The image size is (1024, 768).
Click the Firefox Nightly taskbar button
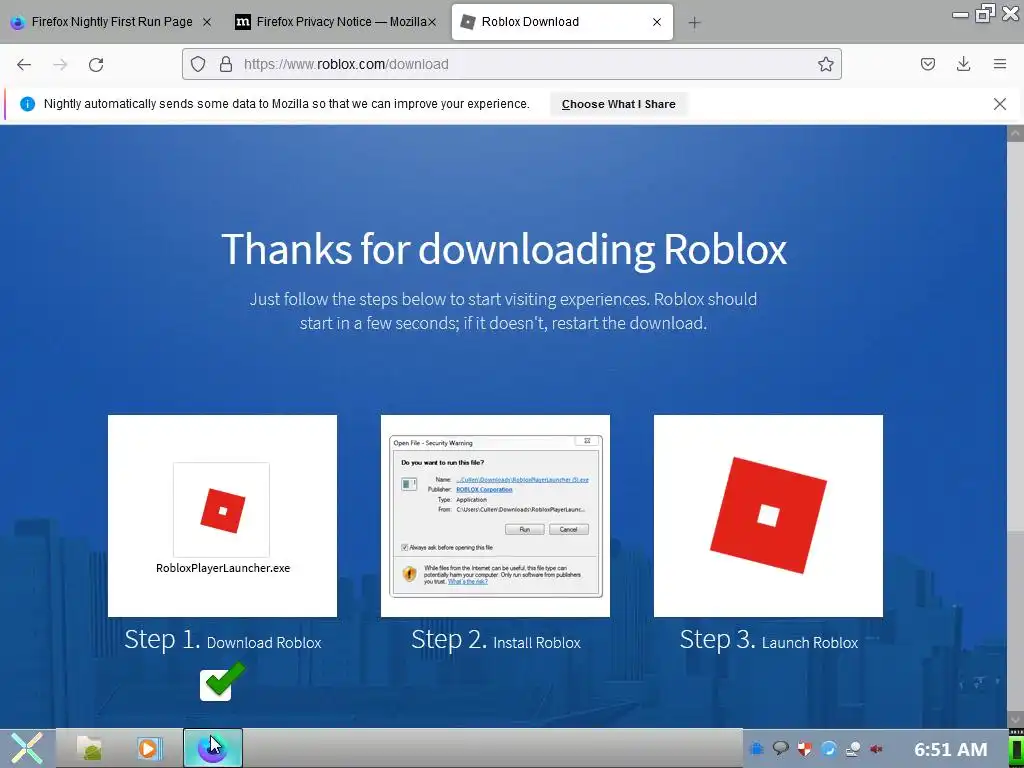point(213,748)
